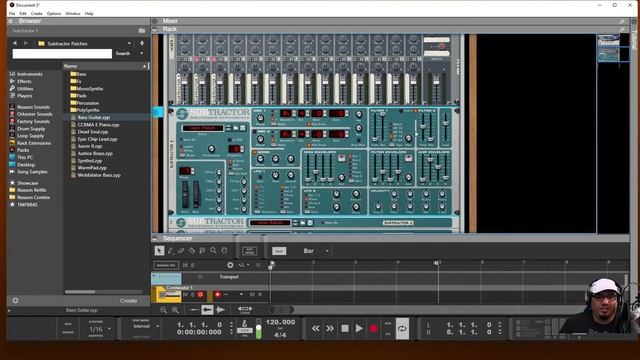Select the arrow Selection tool in sequencer
This screenshot has width=640, height=360.
(159, 251)
